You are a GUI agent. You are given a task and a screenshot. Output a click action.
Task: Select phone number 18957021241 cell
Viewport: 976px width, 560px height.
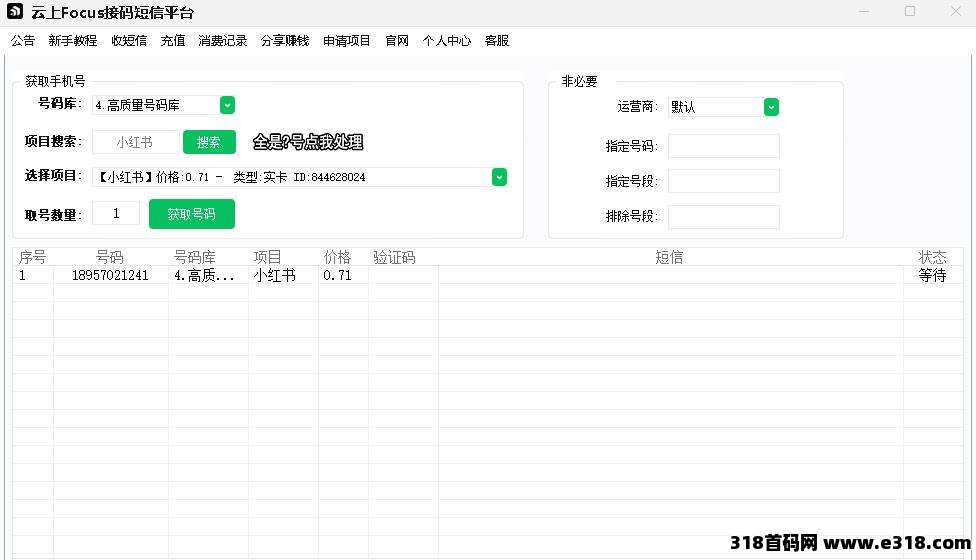[110, 275]
